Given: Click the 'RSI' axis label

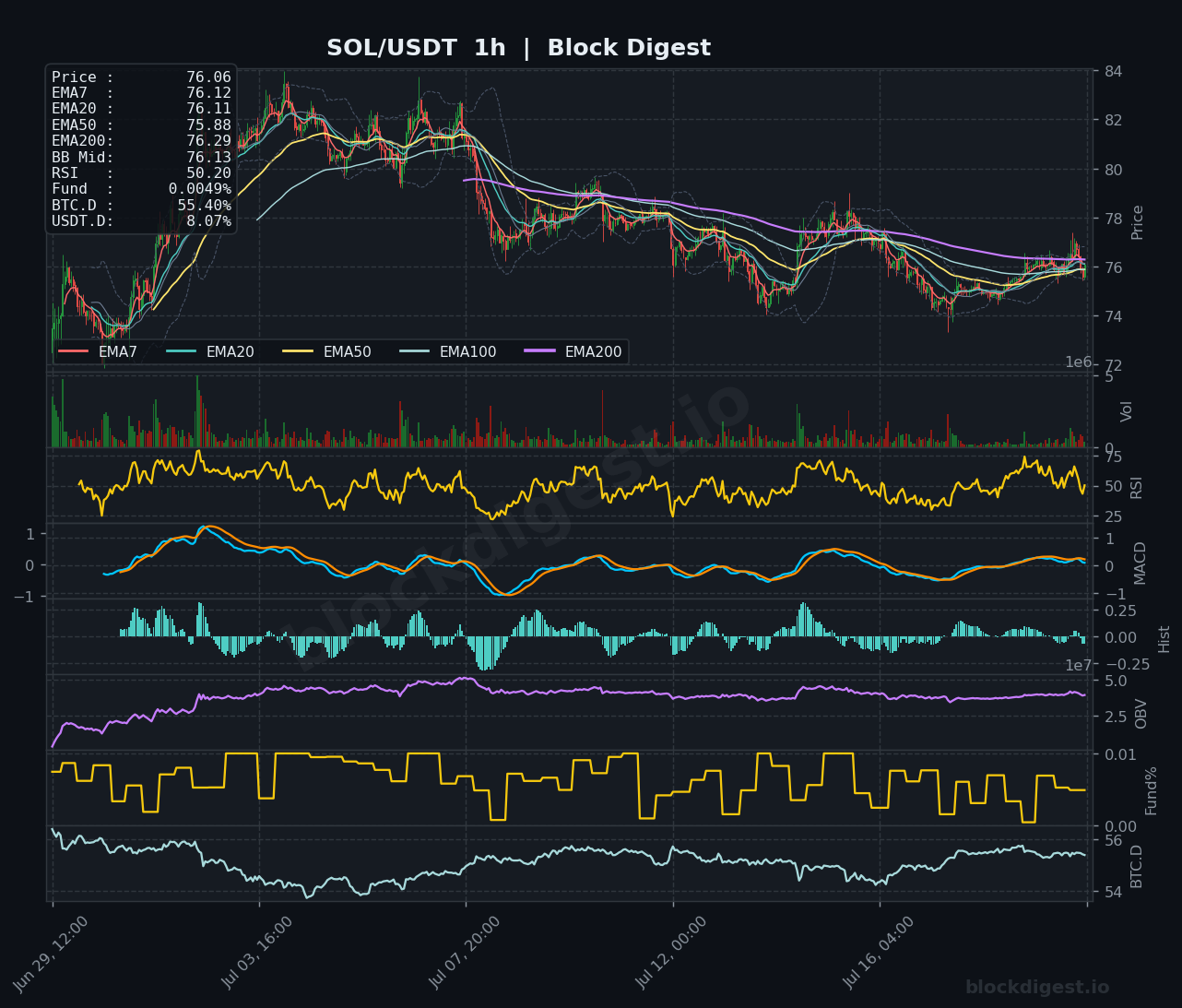Looking at the screenshot, I should pyautogui.click(x=1136, y=488).
